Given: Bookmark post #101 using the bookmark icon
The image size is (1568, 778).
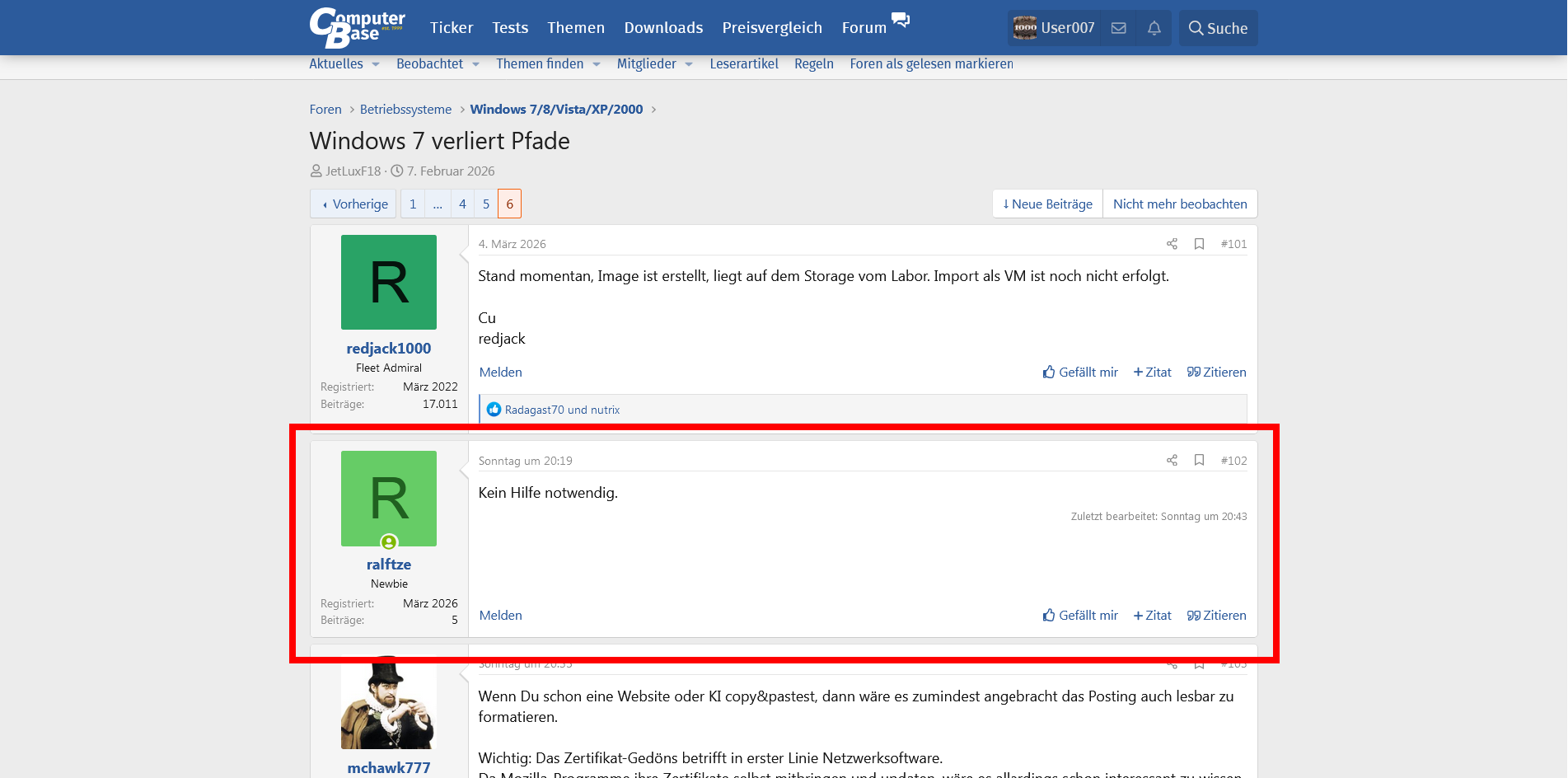Looking at the screenshot, I should pyautogui.click(x=1199, y=244).
